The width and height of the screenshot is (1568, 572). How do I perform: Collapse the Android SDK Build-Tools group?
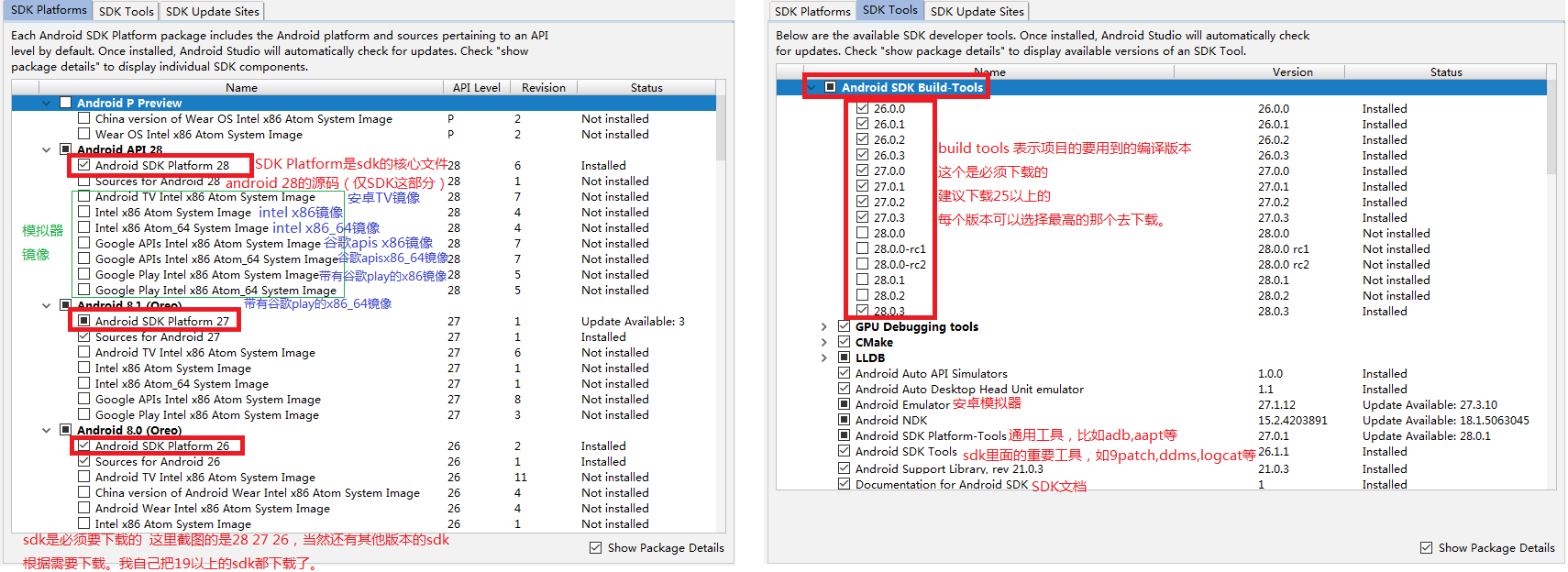click(x=811, y=87)
